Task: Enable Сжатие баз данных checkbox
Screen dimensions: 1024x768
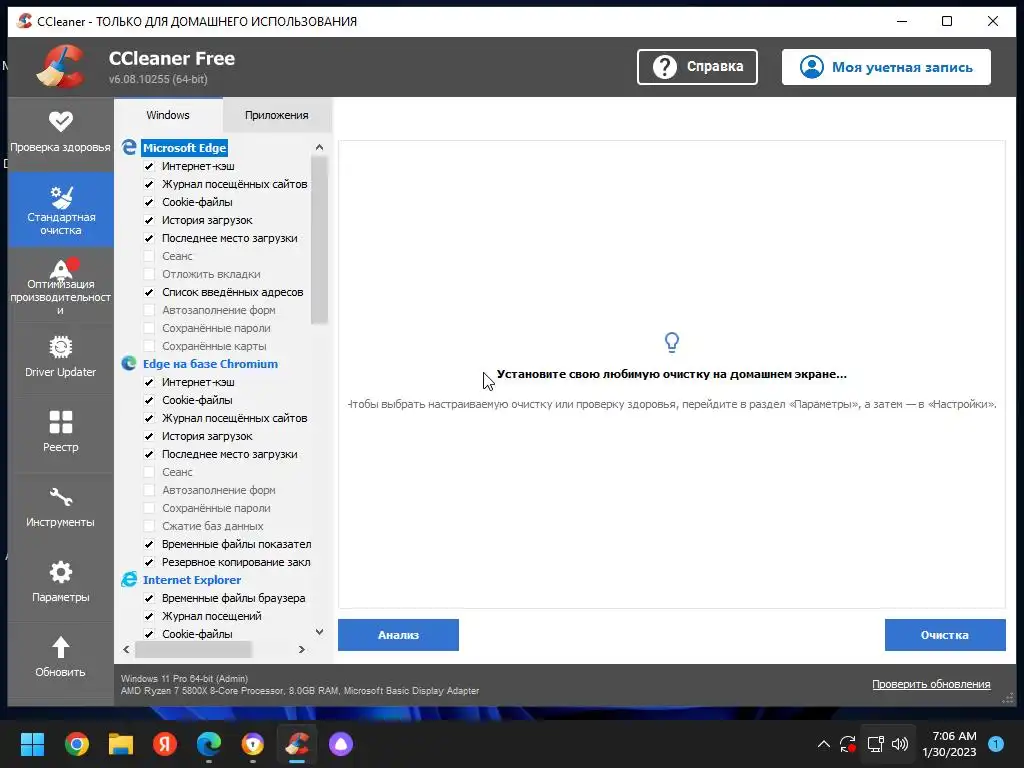Action: (x=149, y=526)
